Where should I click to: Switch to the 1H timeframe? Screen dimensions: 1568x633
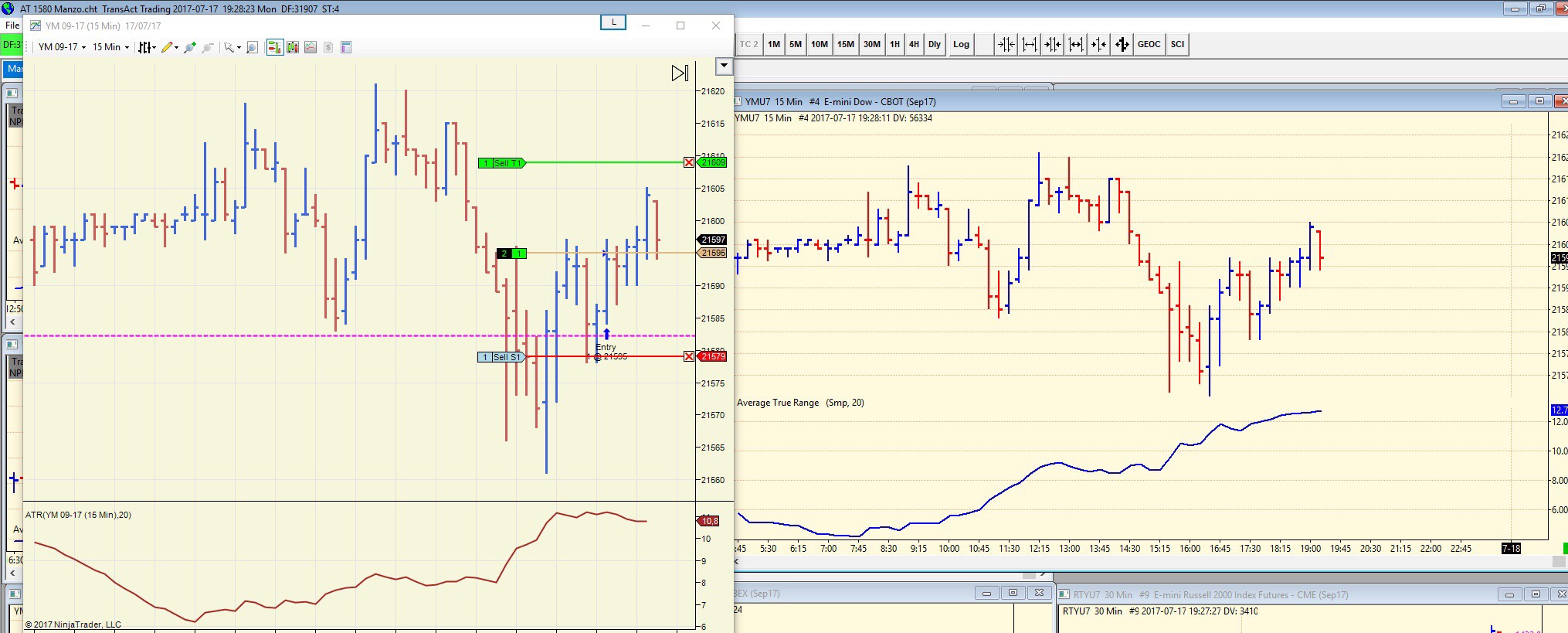(x=894, y=44)
